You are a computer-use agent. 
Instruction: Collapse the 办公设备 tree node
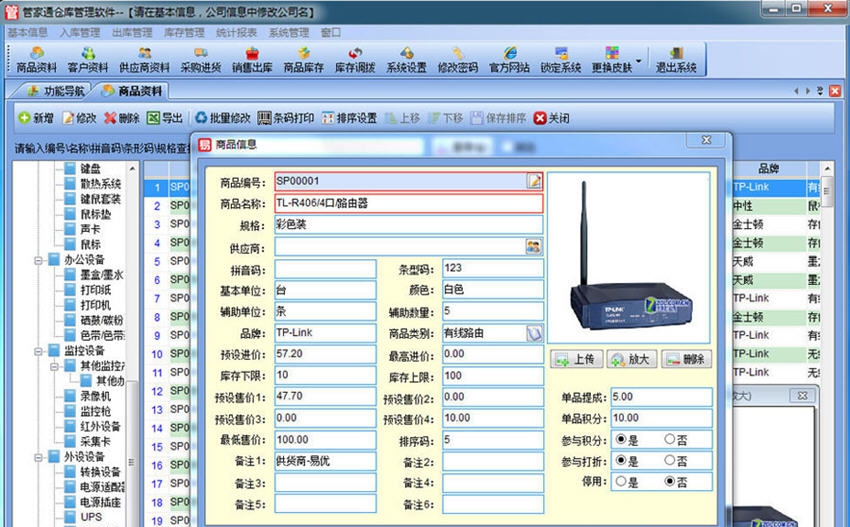click(38, 260)
